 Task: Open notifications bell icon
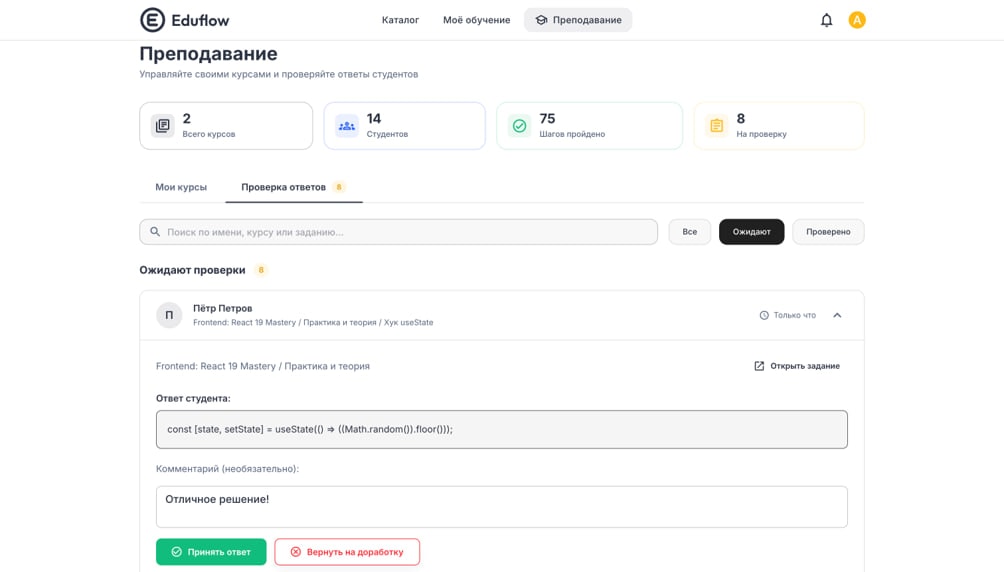point(827,20)
